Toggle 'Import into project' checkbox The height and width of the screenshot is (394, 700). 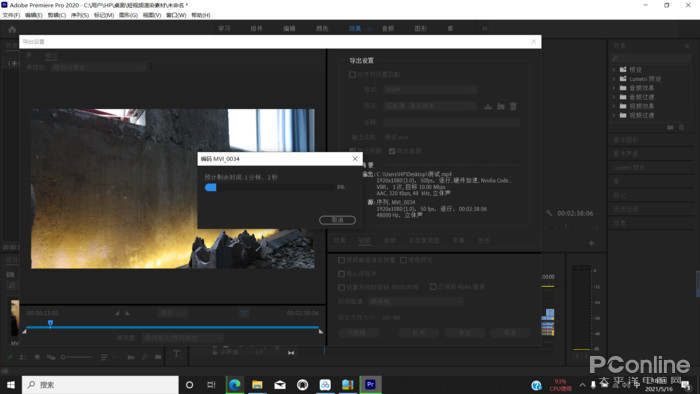(342, 274)
